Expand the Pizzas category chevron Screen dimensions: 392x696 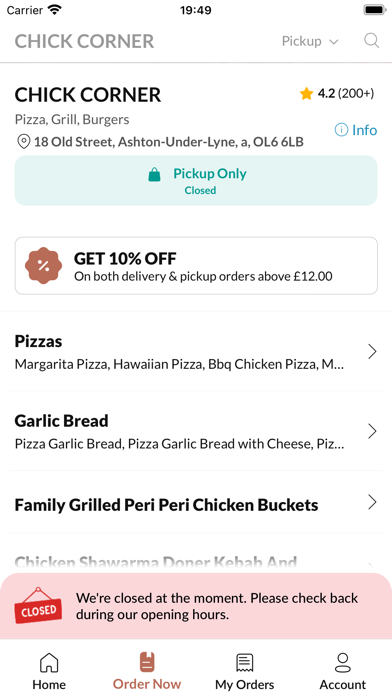pyautogui.click(x=372, y=352)
